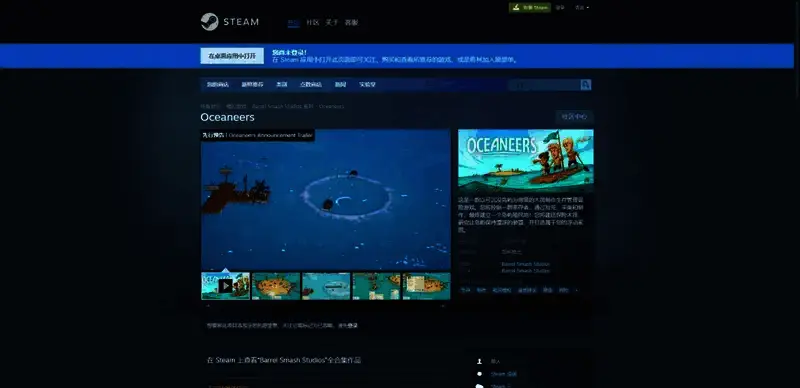Click the main trailer video player area
The image size is (800, 388).
coord(326,200)
